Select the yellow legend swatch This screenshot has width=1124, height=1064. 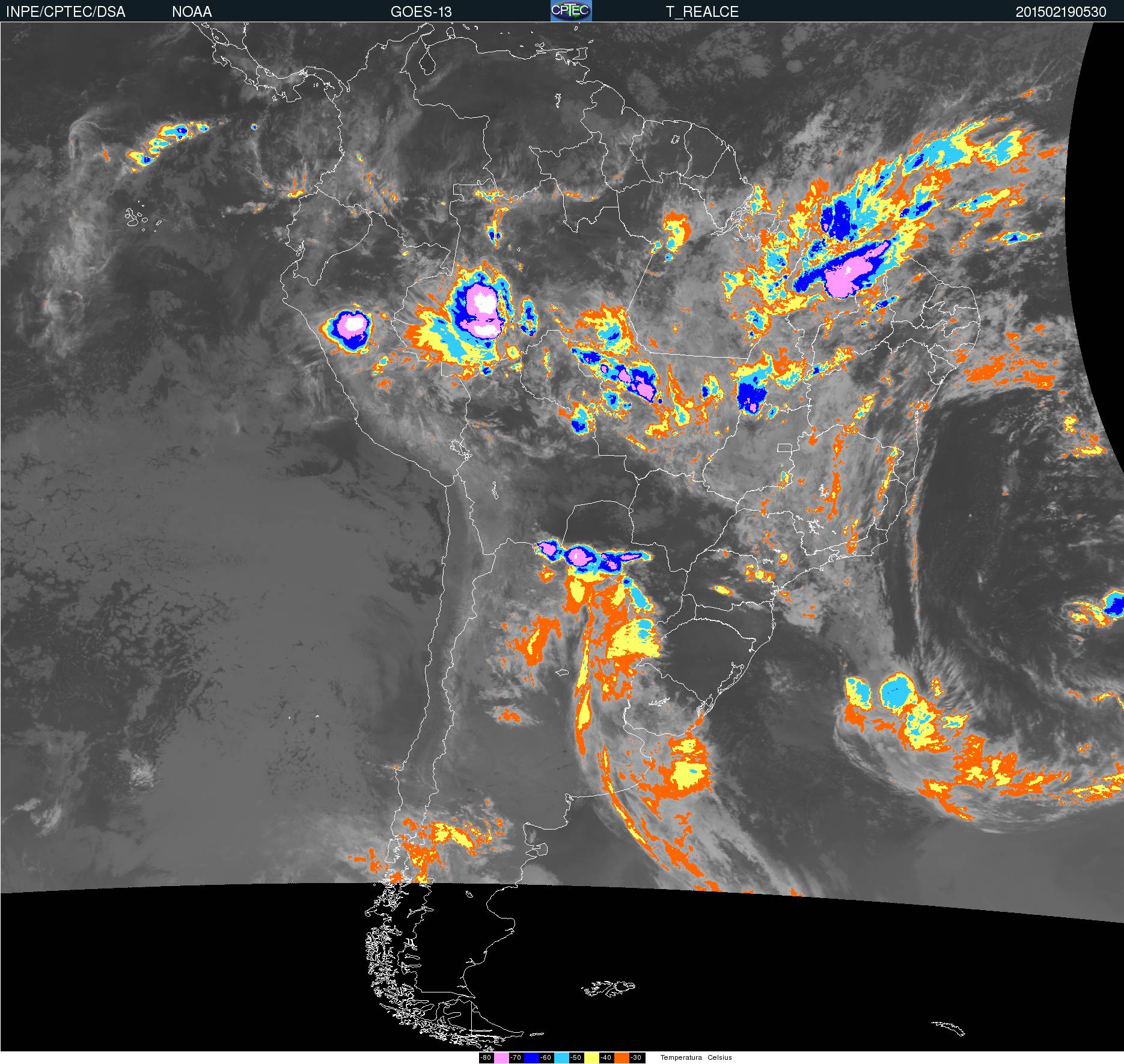(x=591, y=1058)
